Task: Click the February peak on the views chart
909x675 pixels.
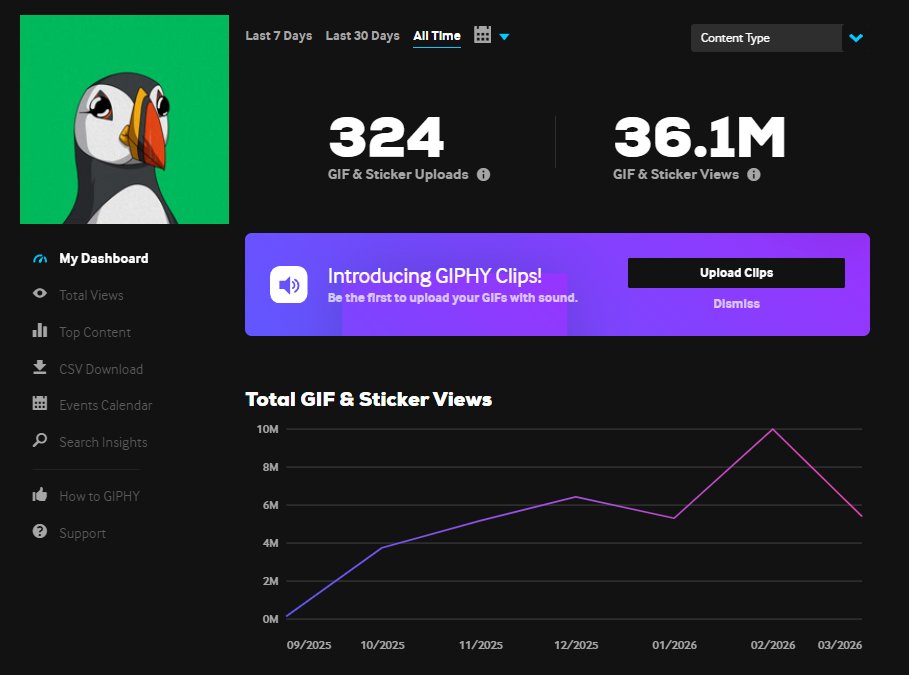Action: [771, 429]
